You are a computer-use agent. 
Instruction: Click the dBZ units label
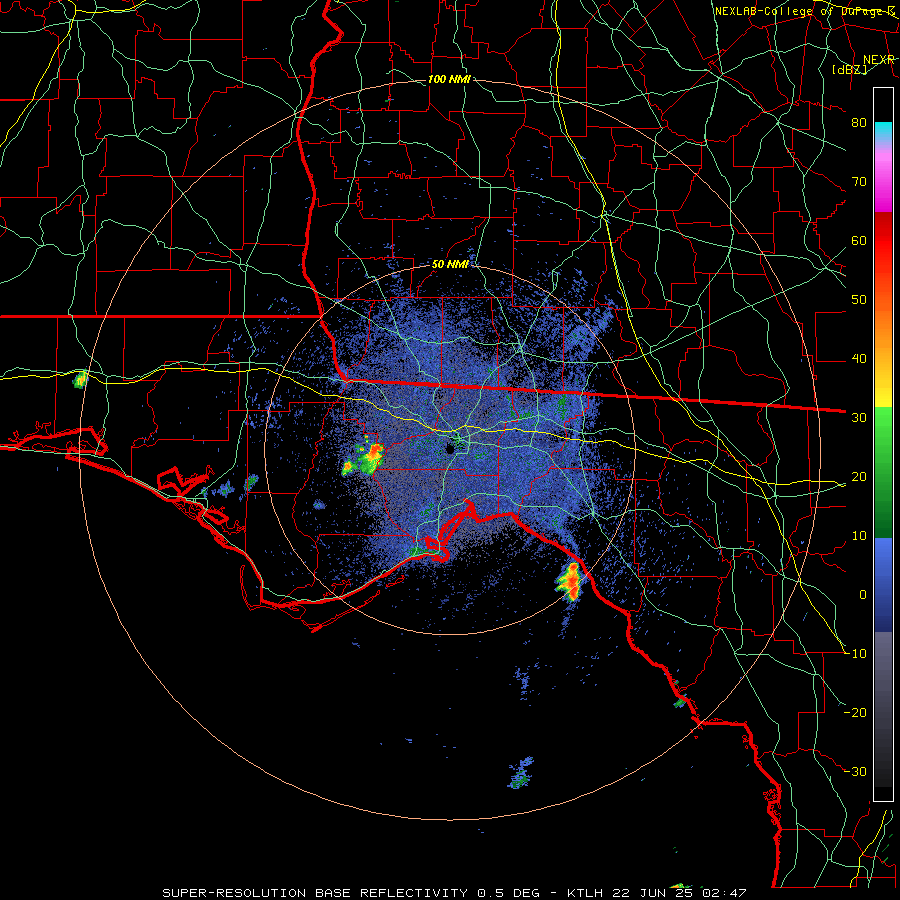pos(850,69)
